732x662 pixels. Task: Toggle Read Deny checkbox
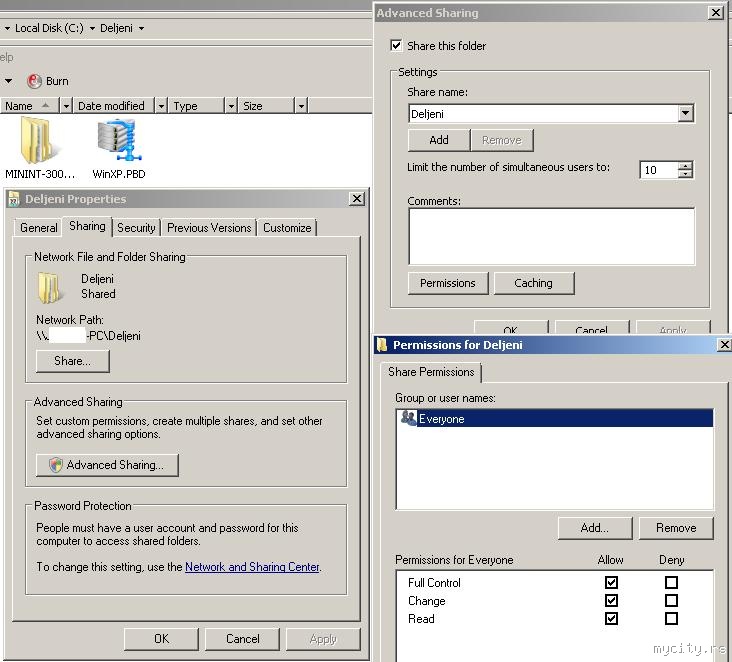tap(671, 618)
